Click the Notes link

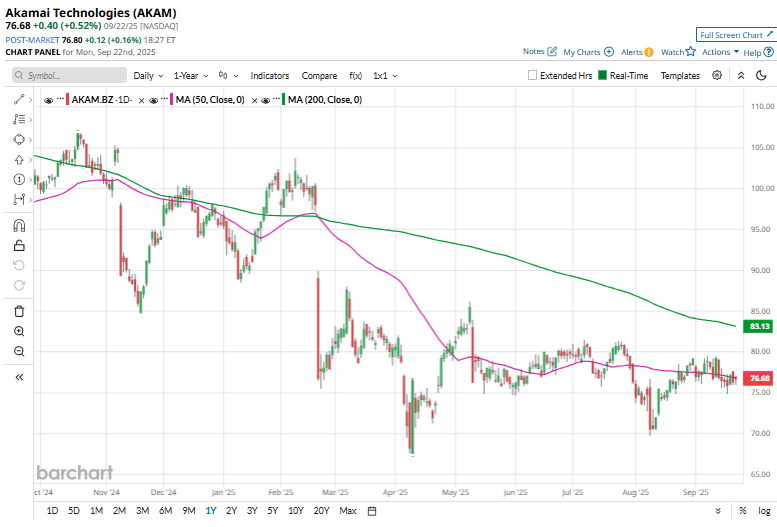pos(533,52)
